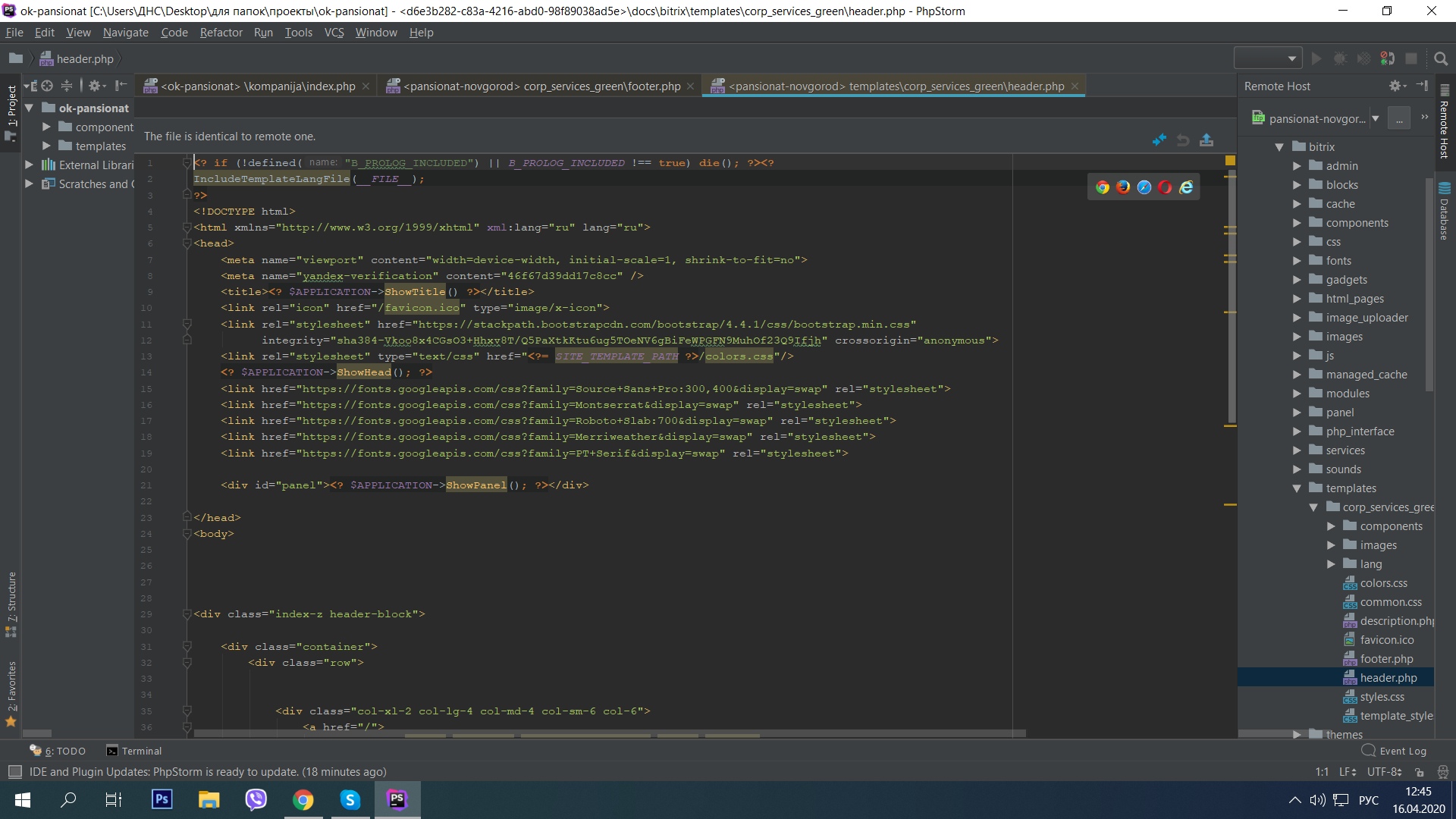This screenshot has width=1456, height=819.
Task: Toggle the Project tool window tab
Action: 11,106
